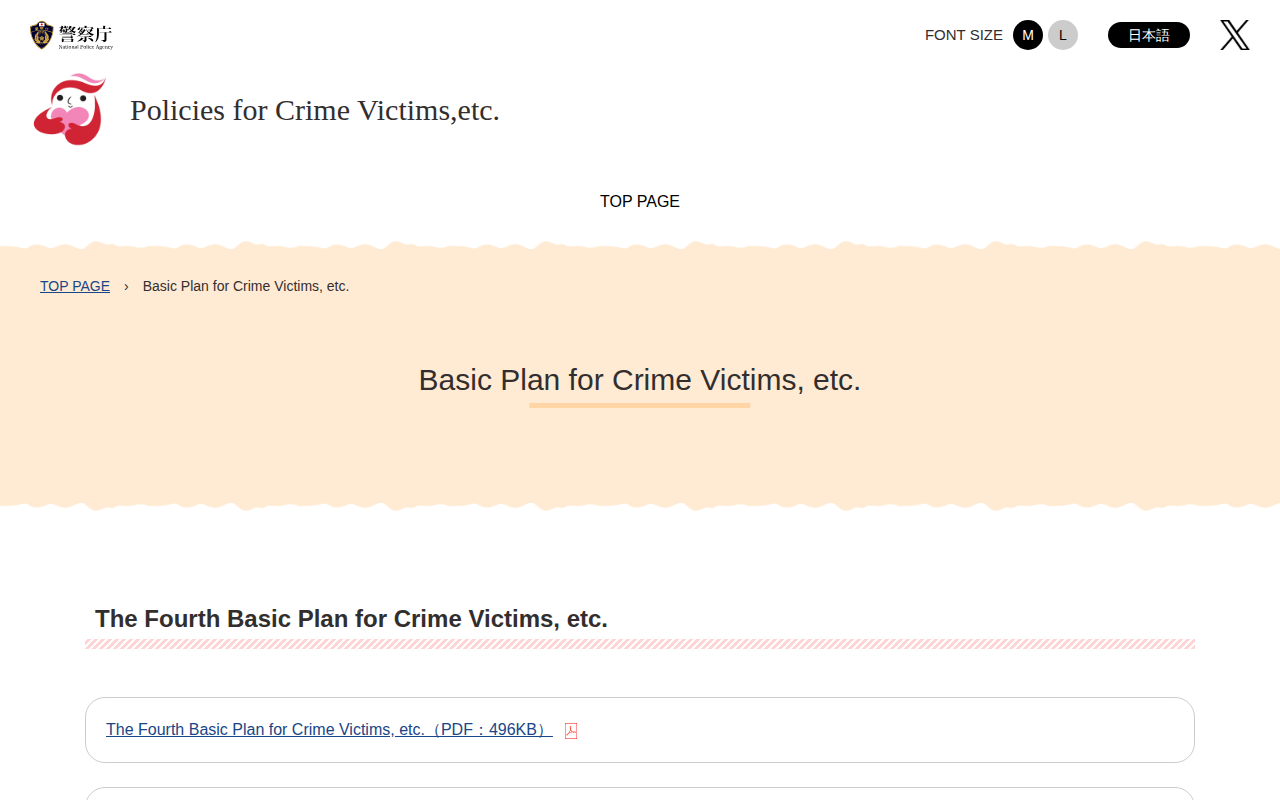Set font size to M

(1027, 35)
